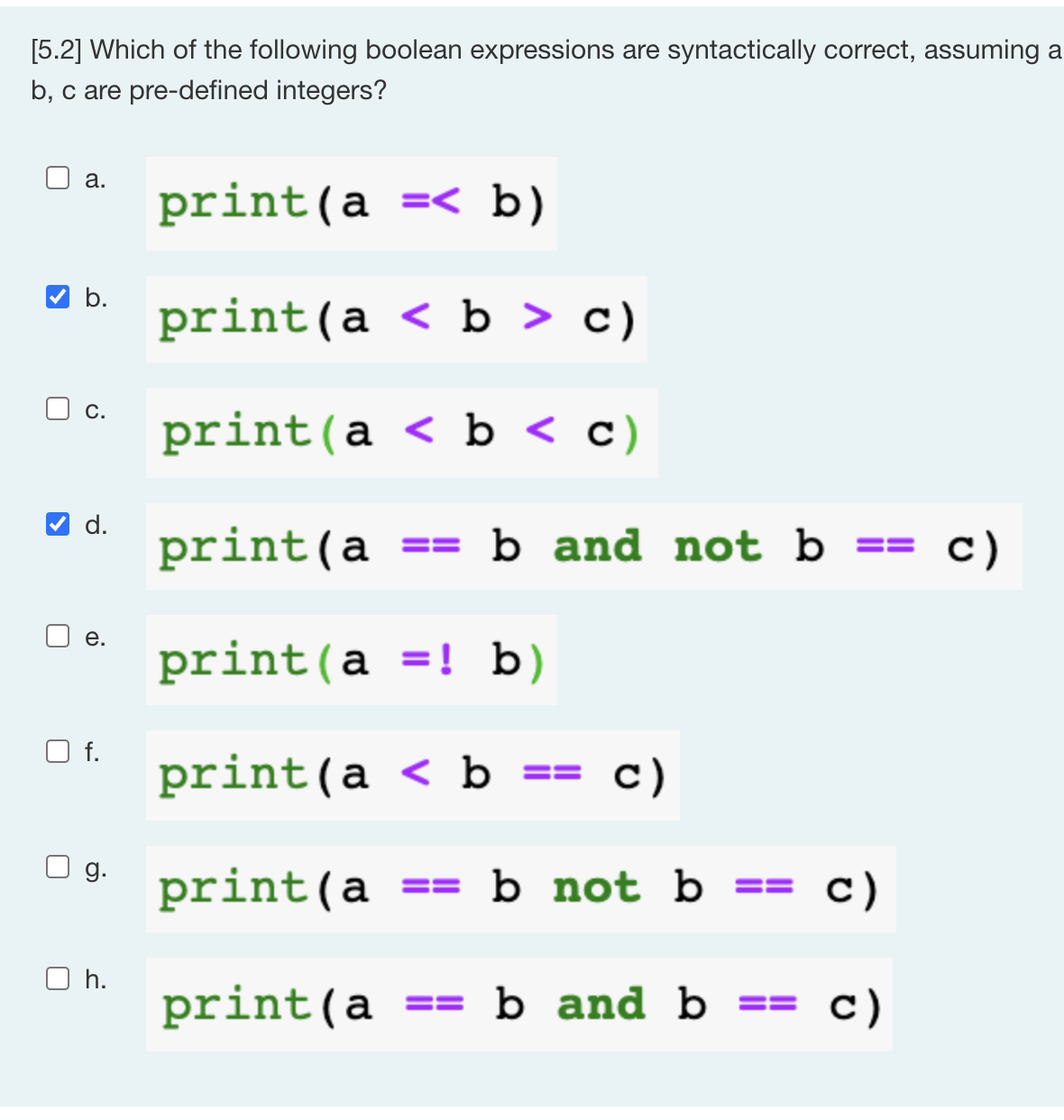Check the checkbox for option a
Screen dimensions: 1064x1120
click(x=57, y=178)
